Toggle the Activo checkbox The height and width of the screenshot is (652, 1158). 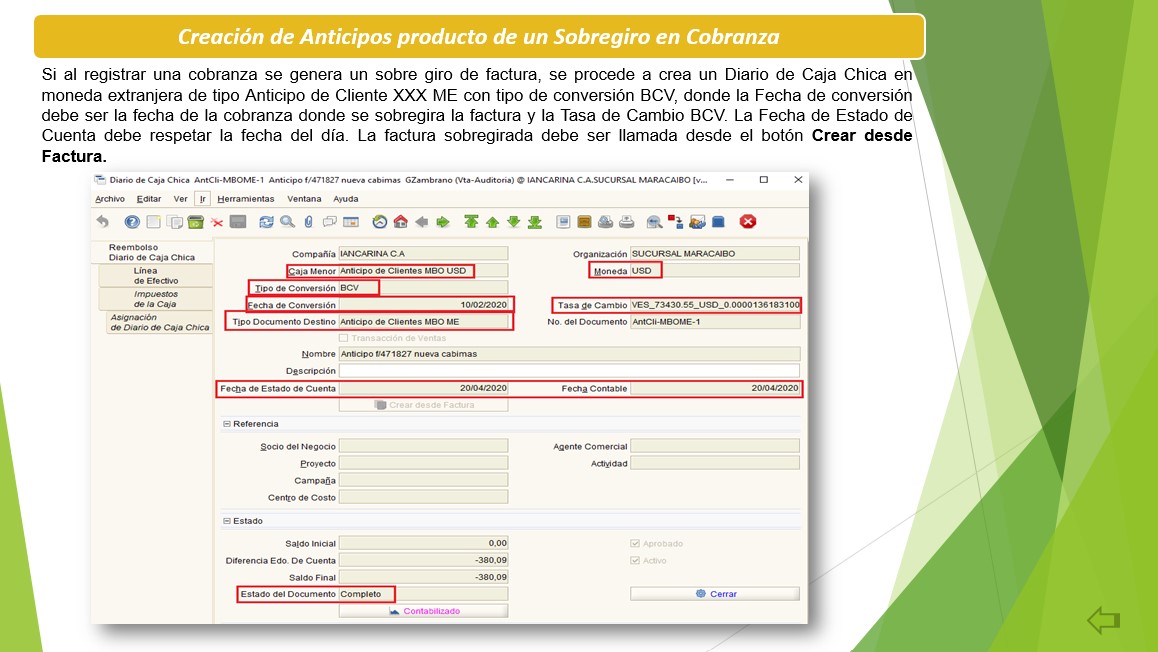(634, 560)
